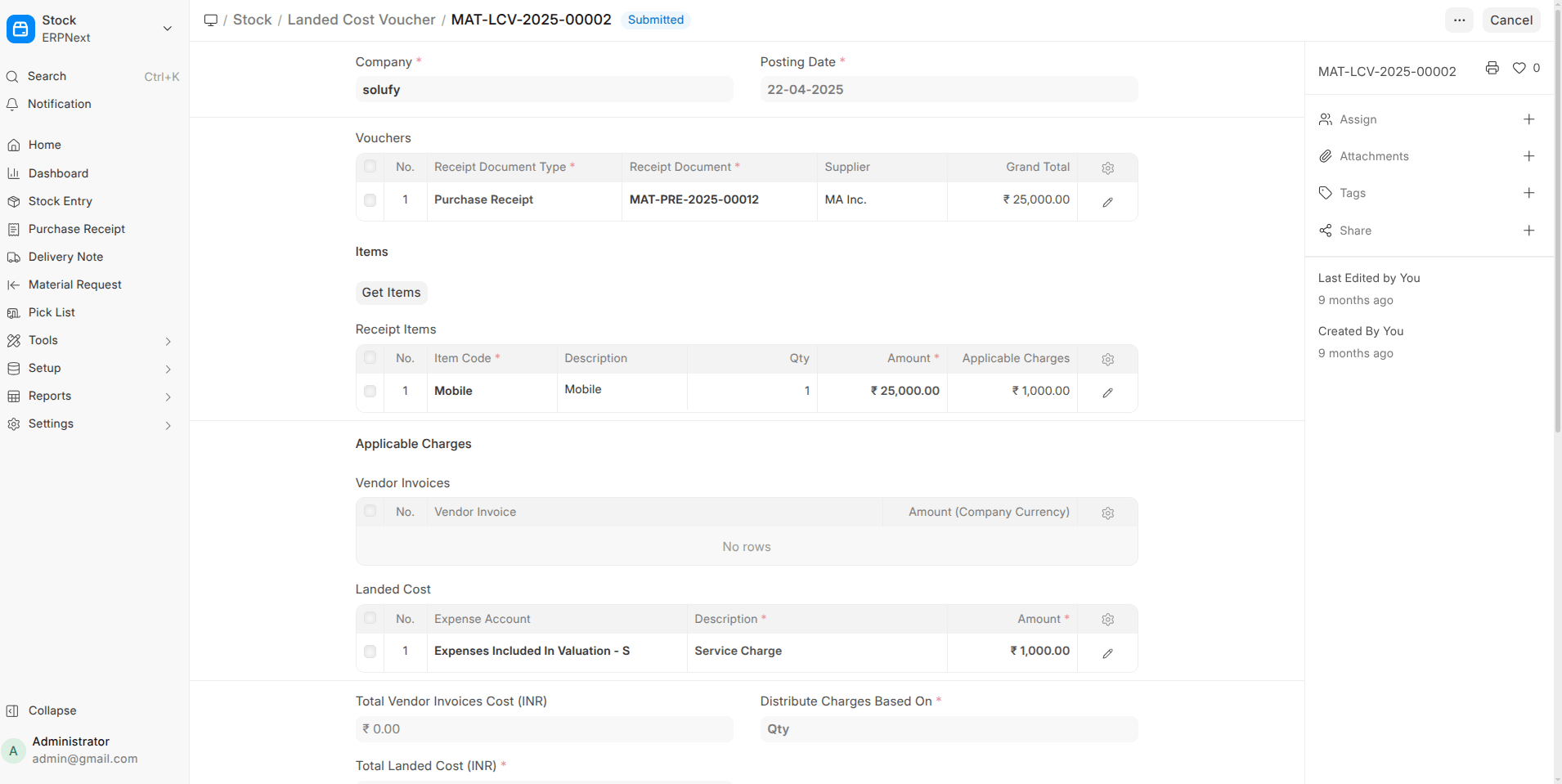Viewport: 1562px width, 784px height.
Task: Open Receipt Items table settings gear
Action: [1107, 359]
